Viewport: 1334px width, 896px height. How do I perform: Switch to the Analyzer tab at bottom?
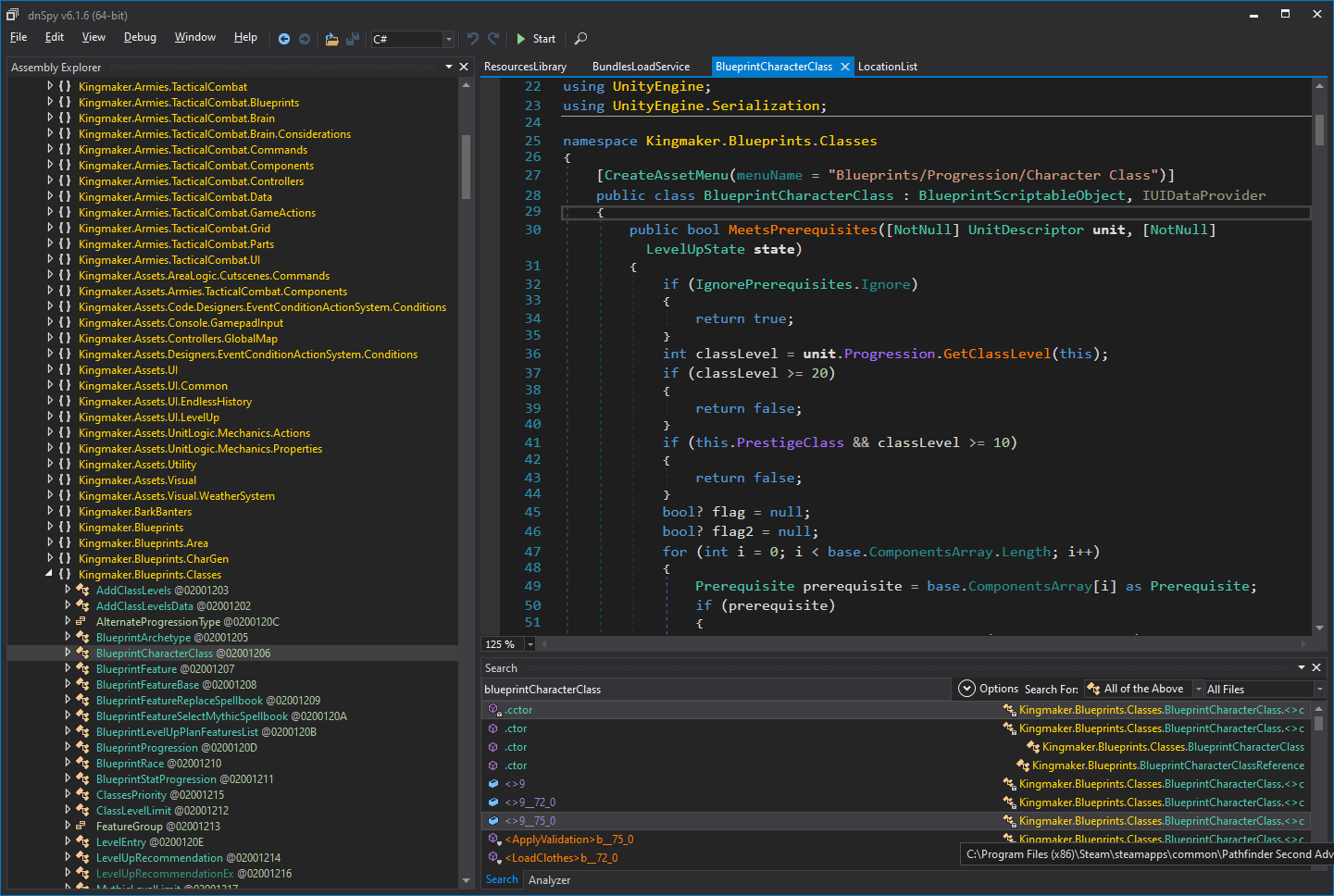click(549, 880)
